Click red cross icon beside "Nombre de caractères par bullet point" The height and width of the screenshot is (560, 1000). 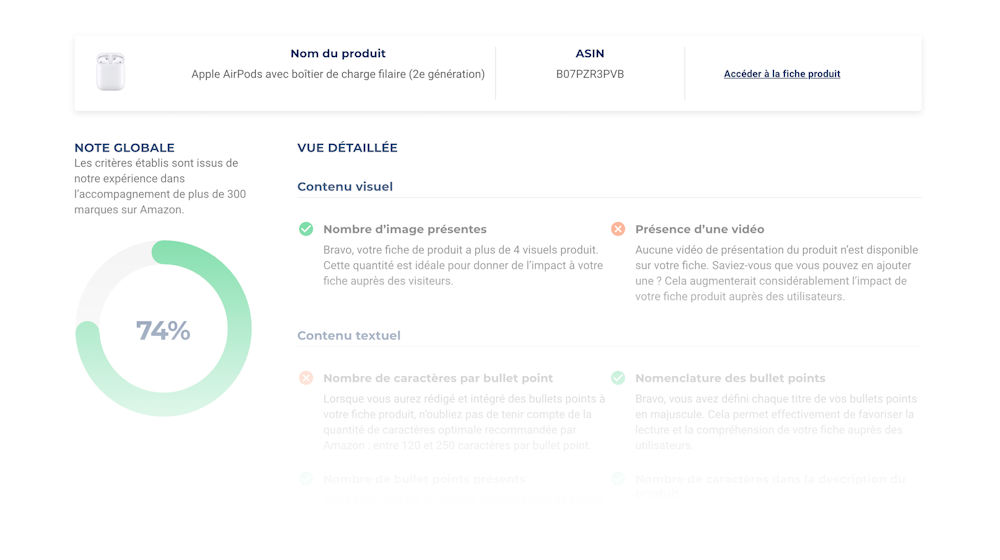click(306, 378)
